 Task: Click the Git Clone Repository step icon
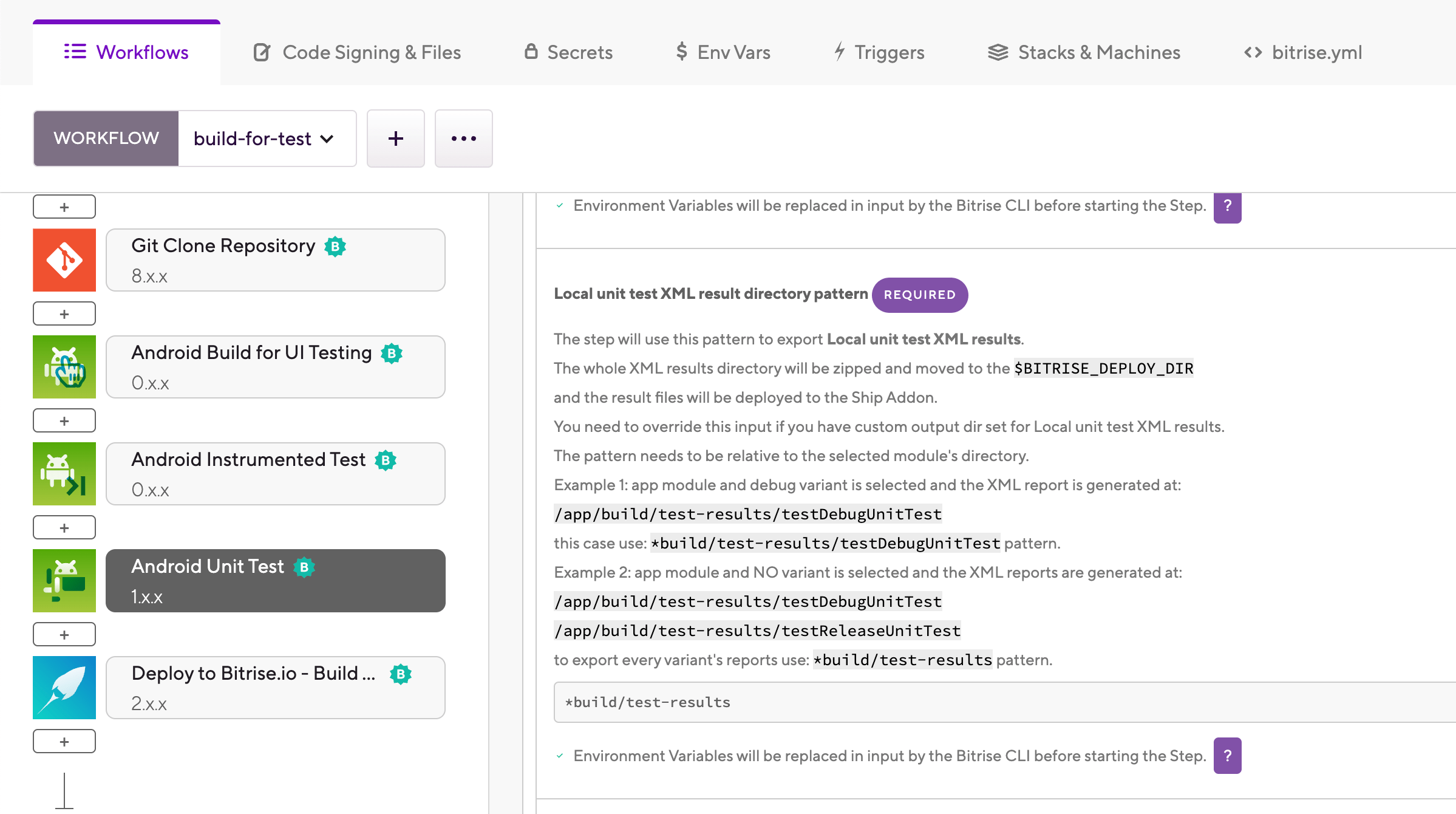tap(64, 260)
